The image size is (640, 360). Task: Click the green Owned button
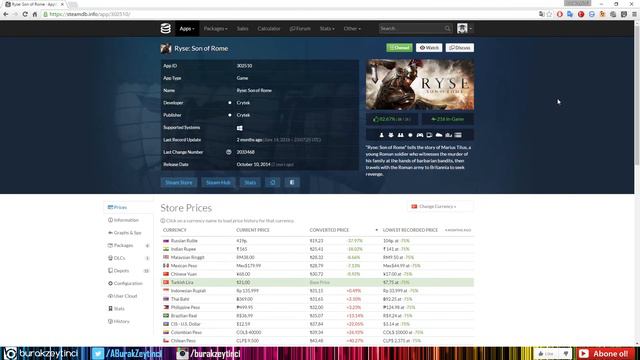pyautogui.click(x=399, y=48)
